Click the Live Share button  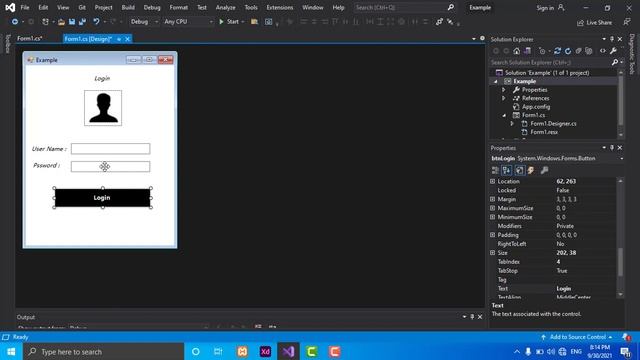tap(594, 22)
